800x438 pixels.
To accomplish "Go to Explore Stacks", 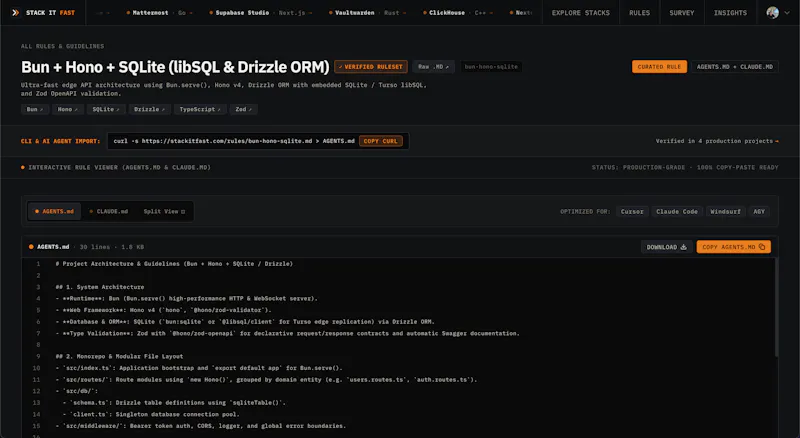I will click(x=581, y=13).
